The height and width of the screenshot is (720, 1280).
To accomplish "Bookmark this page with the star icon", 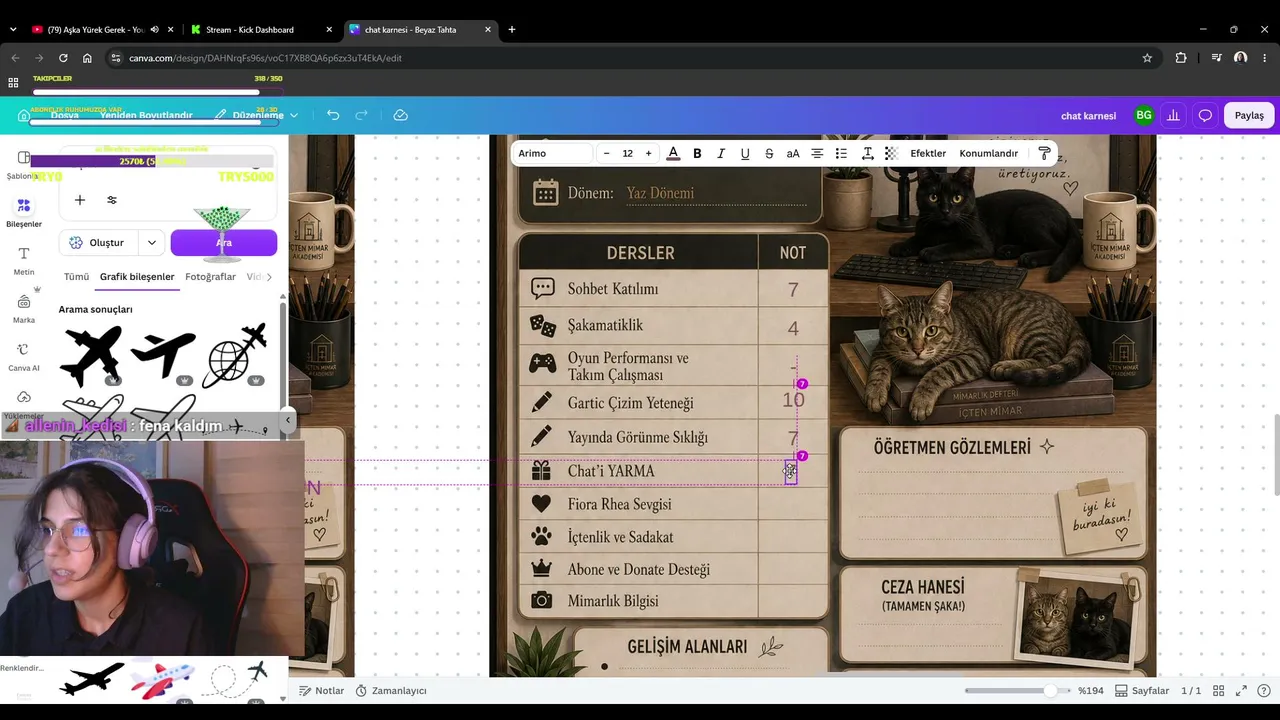I will [x=1147, y=58].
